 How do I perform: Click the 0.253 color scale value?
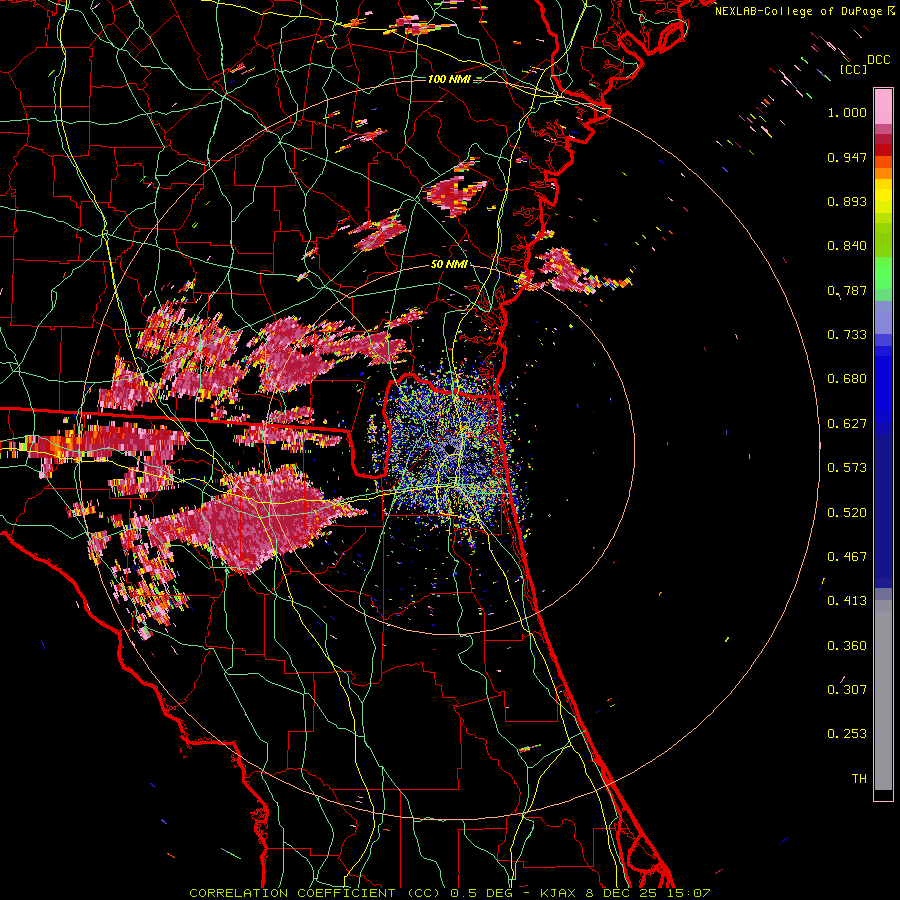point(847,734)
